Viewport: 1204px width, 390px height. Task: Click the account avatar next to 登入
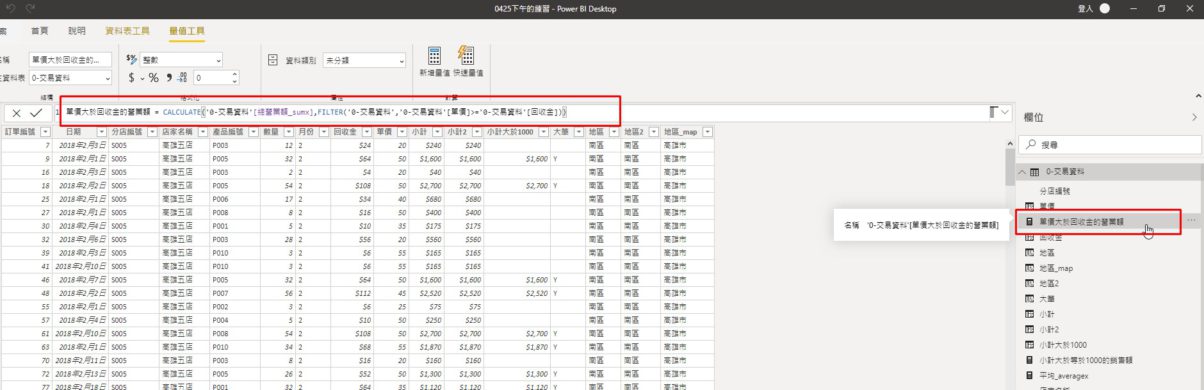pyautogui.click(x=1105, y=8)
